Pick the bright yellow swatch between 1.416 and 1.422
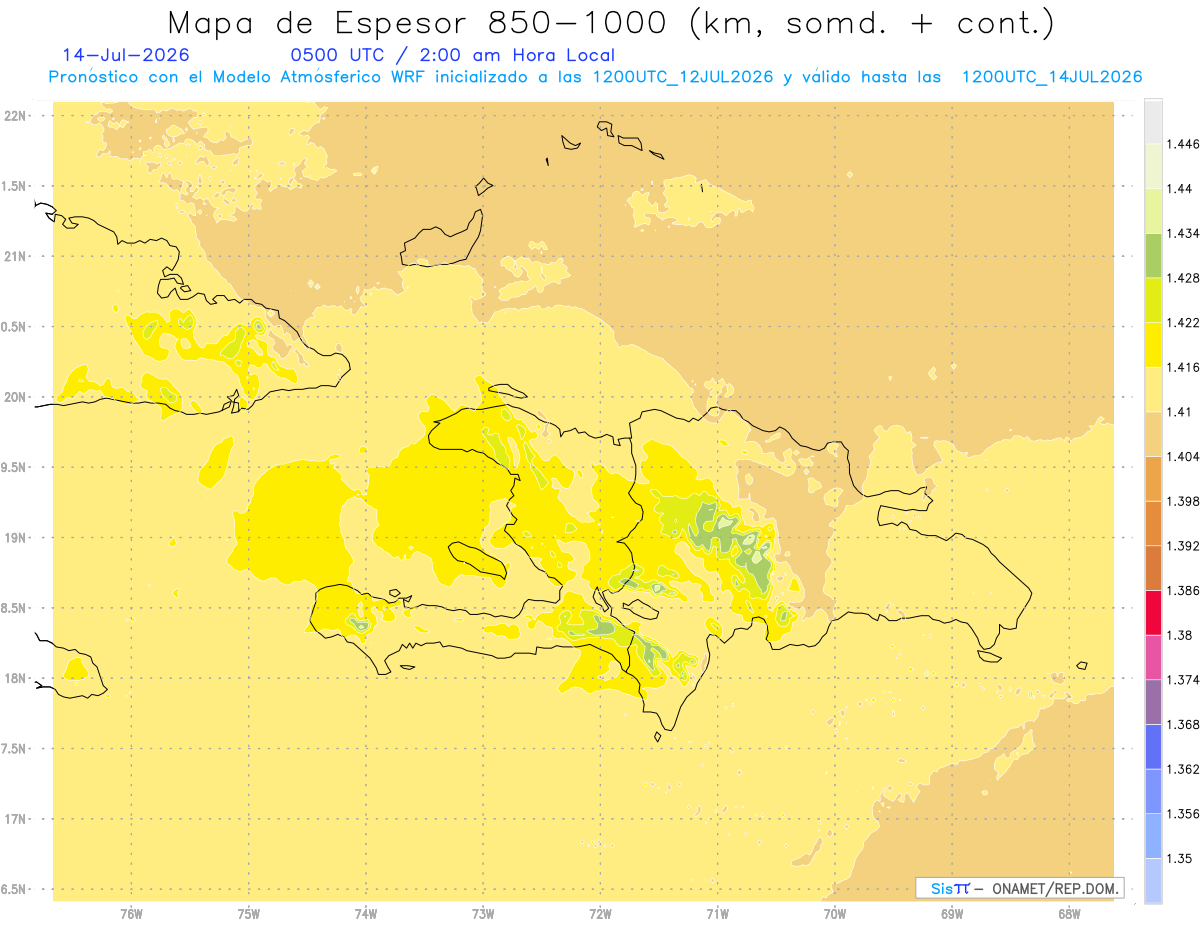Viewport: 1200px width, 927px height. (1153, 345)
